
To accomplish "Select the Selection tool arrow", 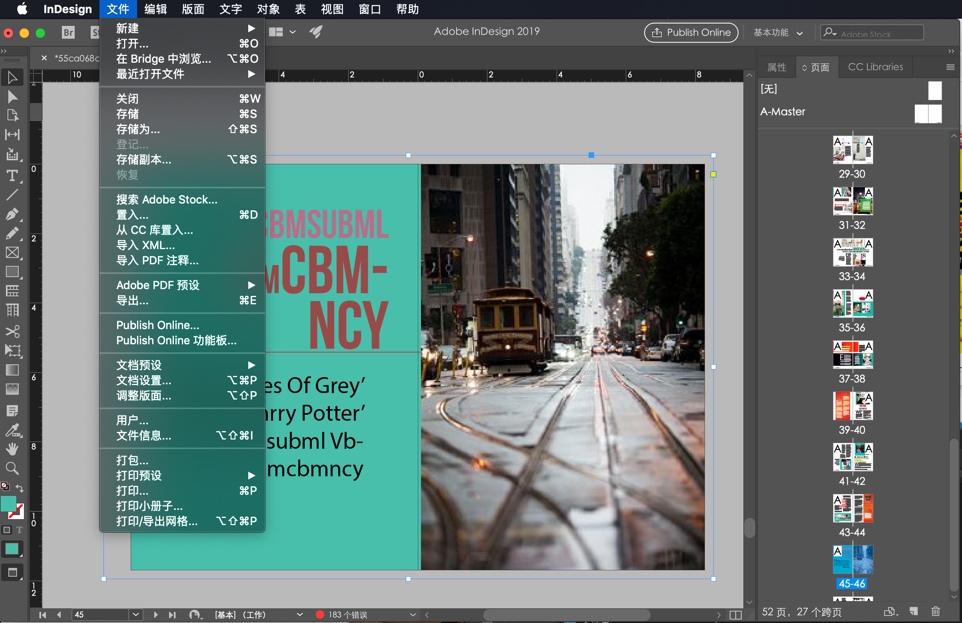I will pyautogui.click(x=12, y=77).
